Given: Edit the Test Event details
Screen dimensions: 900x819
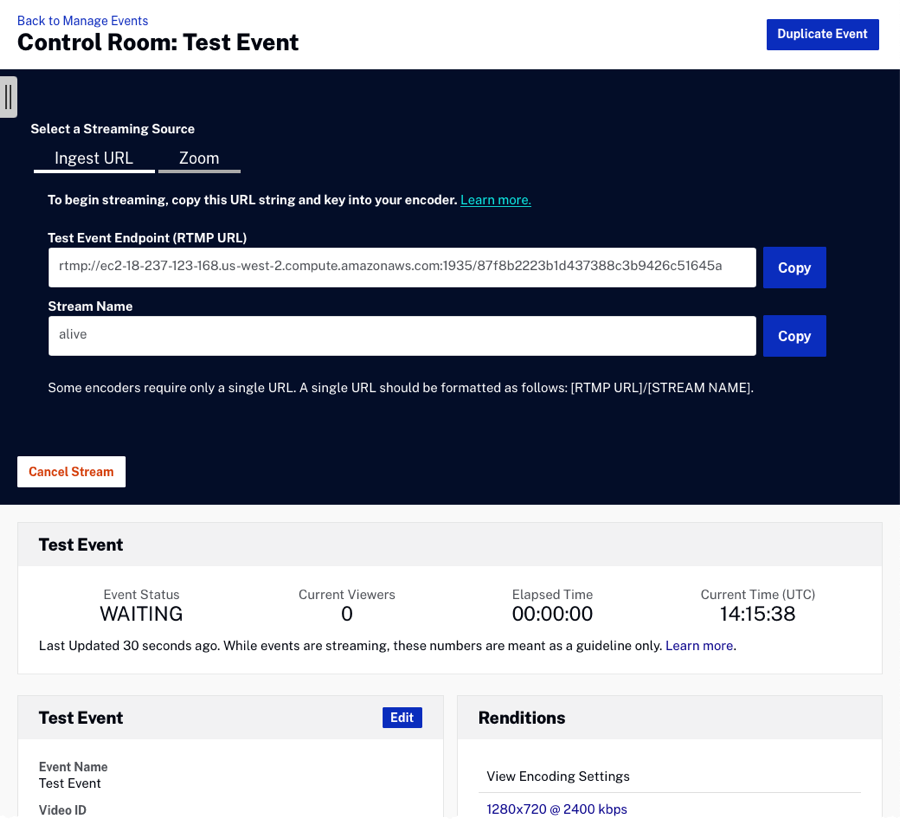Looking at the screenshot, I should pos(402,717).
